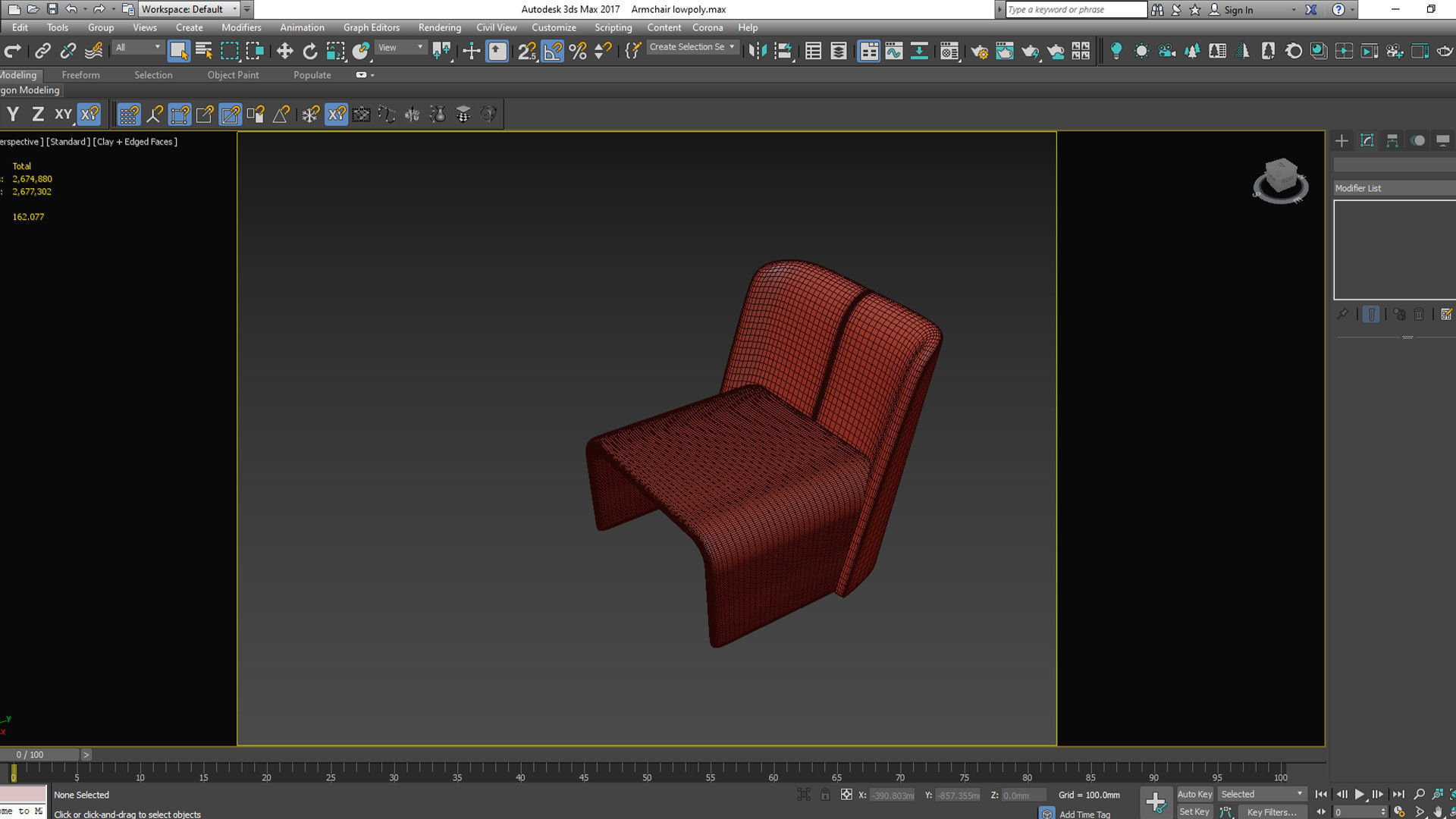Click the Mirror tool icon
This screenshot has width=1456, height=819.
tap(757, 51)
